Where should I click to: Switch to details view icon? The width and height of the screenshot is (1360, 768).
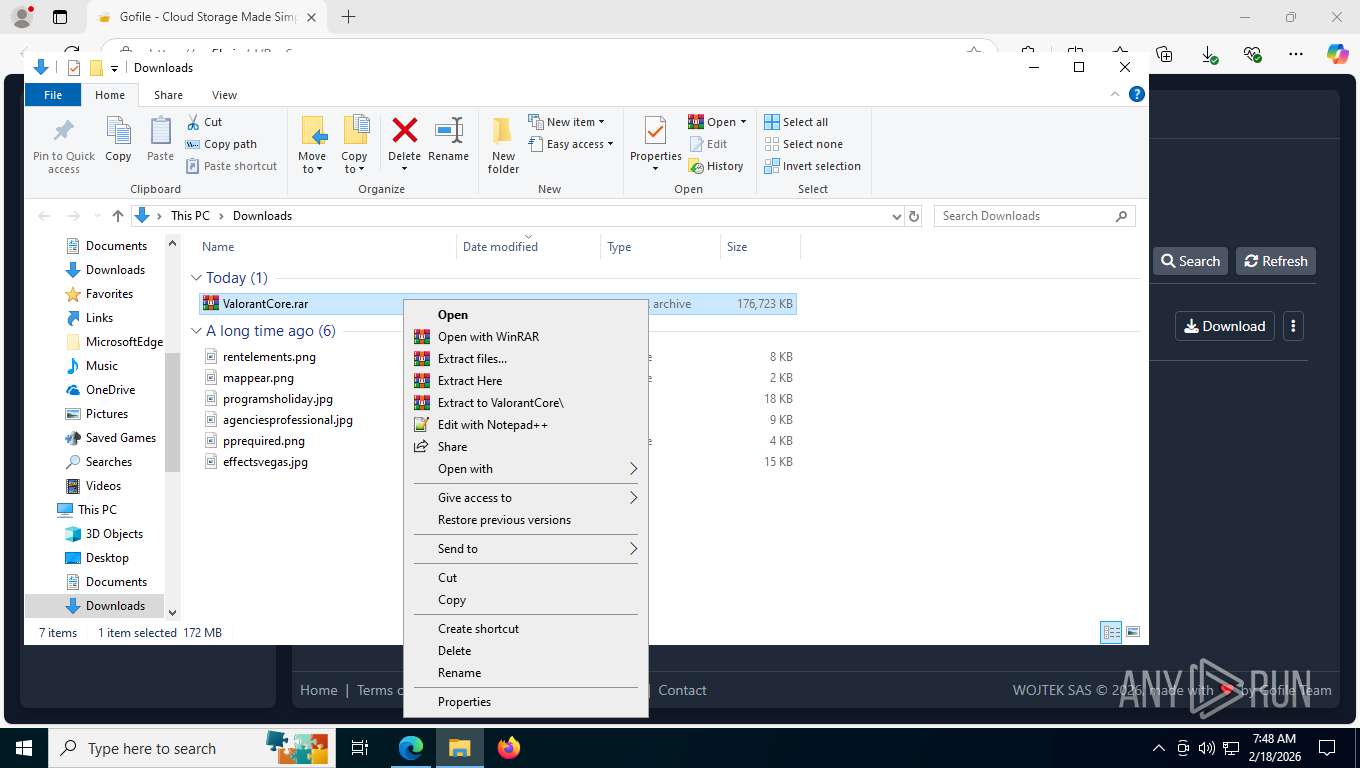1111,632
